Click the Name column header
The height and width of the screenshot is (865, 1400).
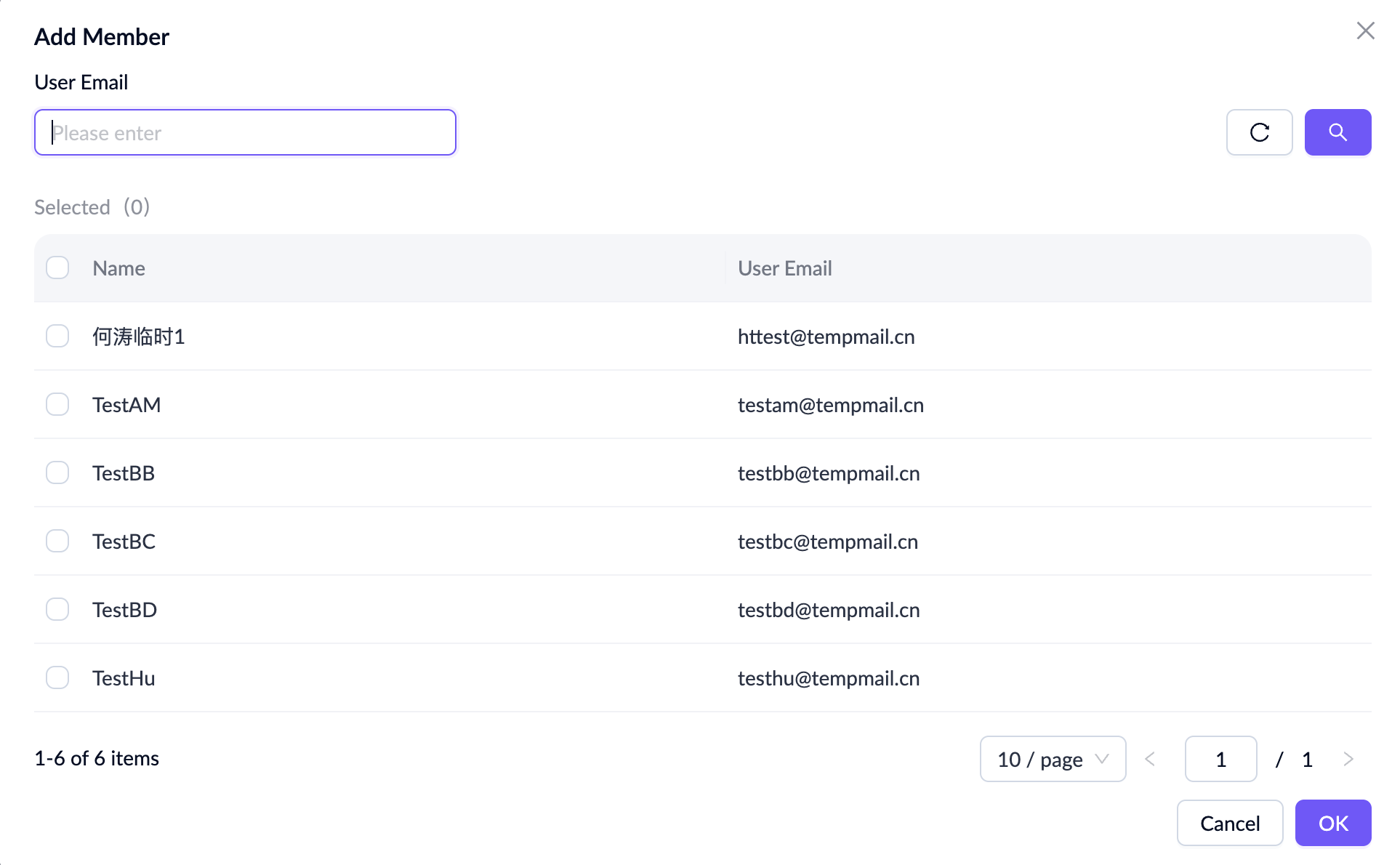[119, 268]
